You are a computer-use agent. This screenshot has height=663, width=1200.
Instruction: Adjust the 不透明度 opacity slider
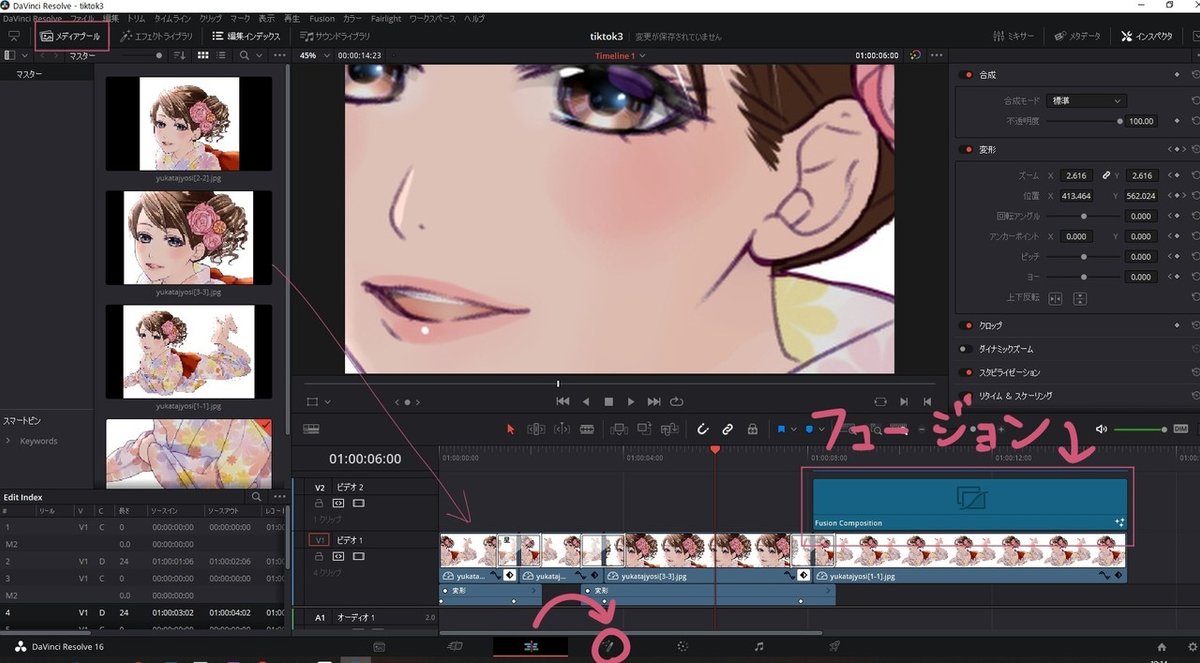[1083, 121]
